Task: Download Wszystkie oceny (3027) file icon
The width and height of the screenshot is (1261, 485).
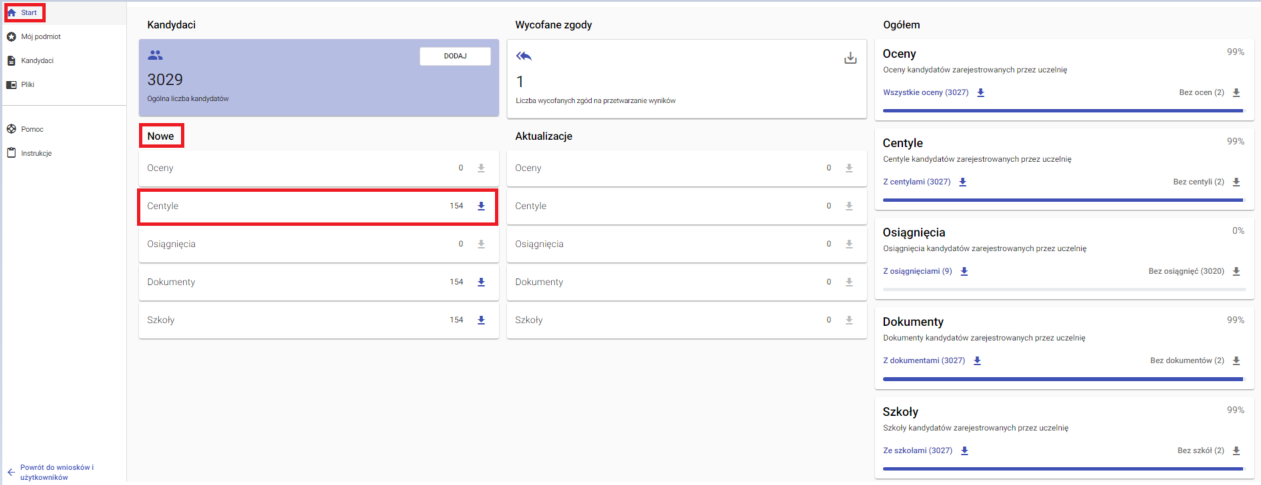Action: (981, 93)
